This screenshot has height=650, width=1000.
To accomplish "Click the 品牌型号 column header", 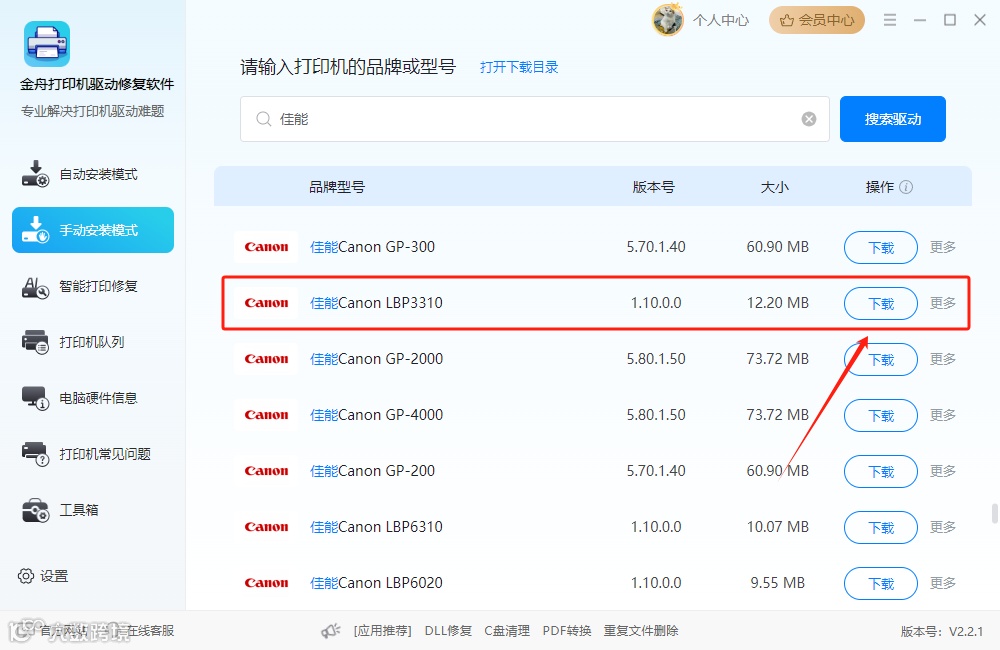I will point(337,187).
